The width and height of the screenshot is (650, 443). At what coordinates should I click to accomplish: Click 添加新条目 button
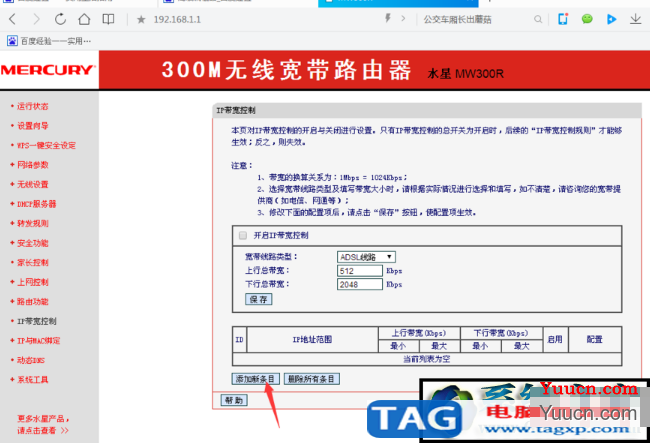tap(255, 379)
